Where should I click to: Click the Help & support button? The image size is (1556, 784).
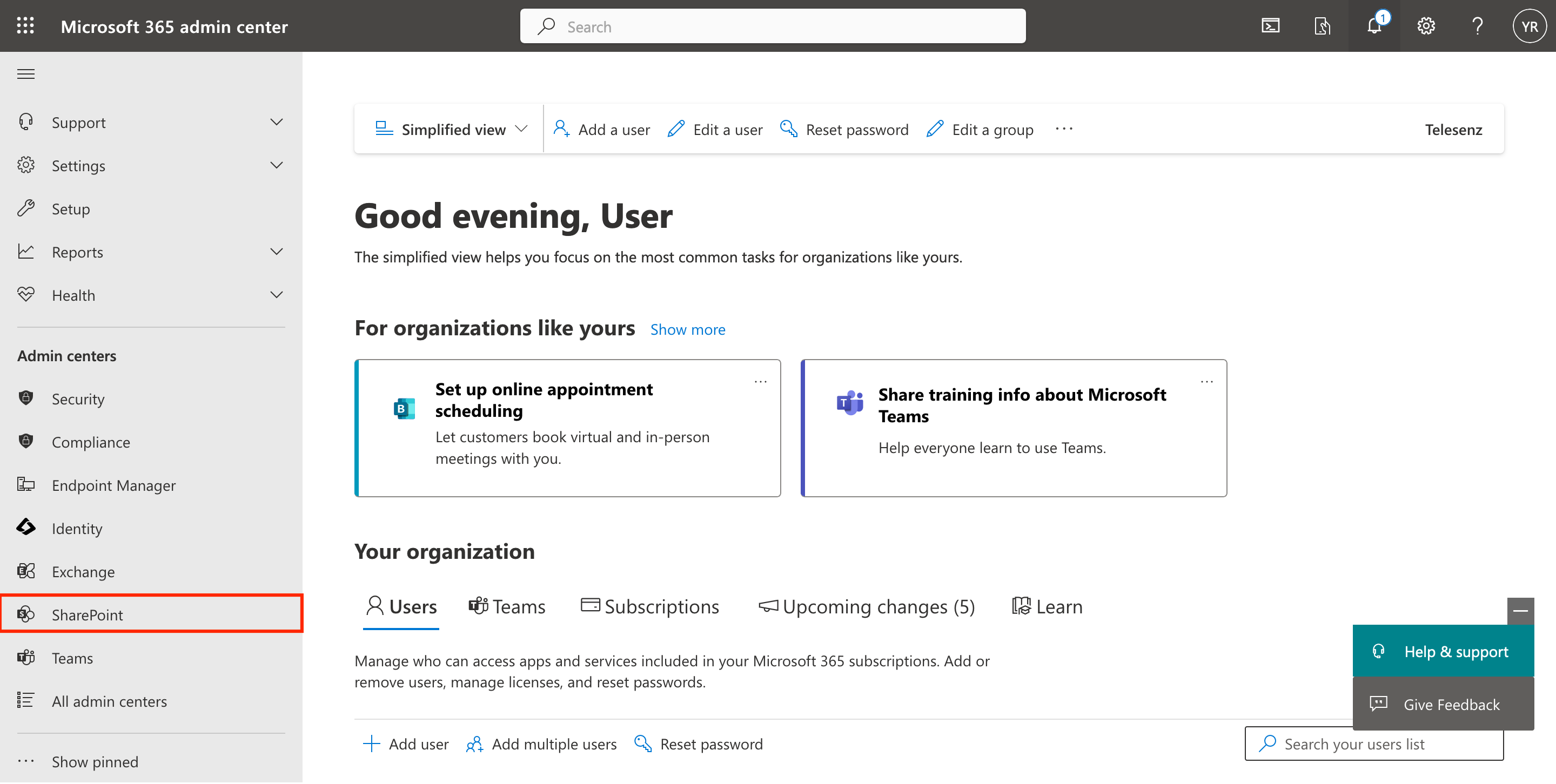[1443, 652]
